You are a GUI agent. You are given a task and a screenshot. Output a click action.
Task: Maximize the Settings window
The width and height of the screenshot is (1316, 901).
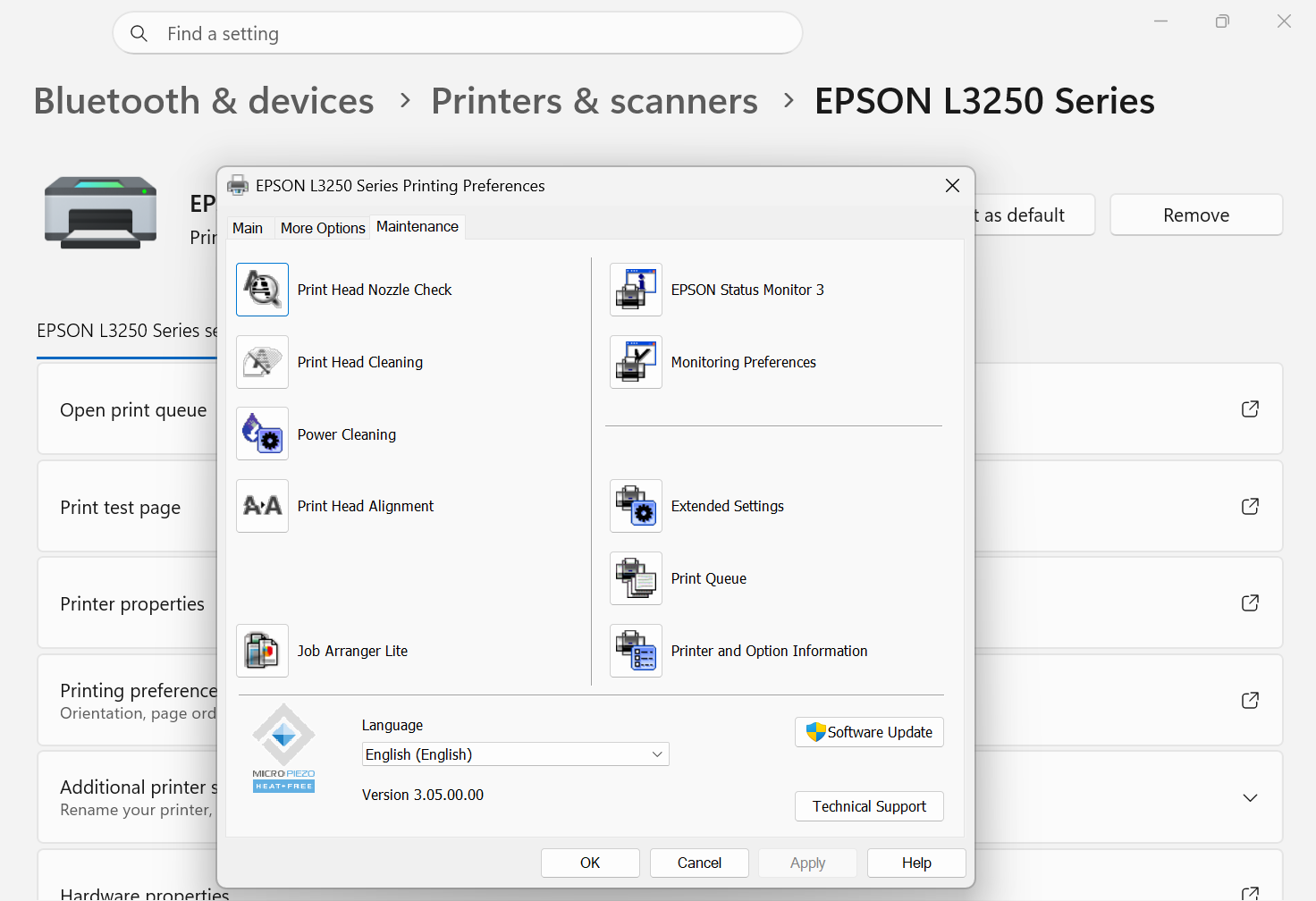pyautogui.click(x=1222, y=21)
